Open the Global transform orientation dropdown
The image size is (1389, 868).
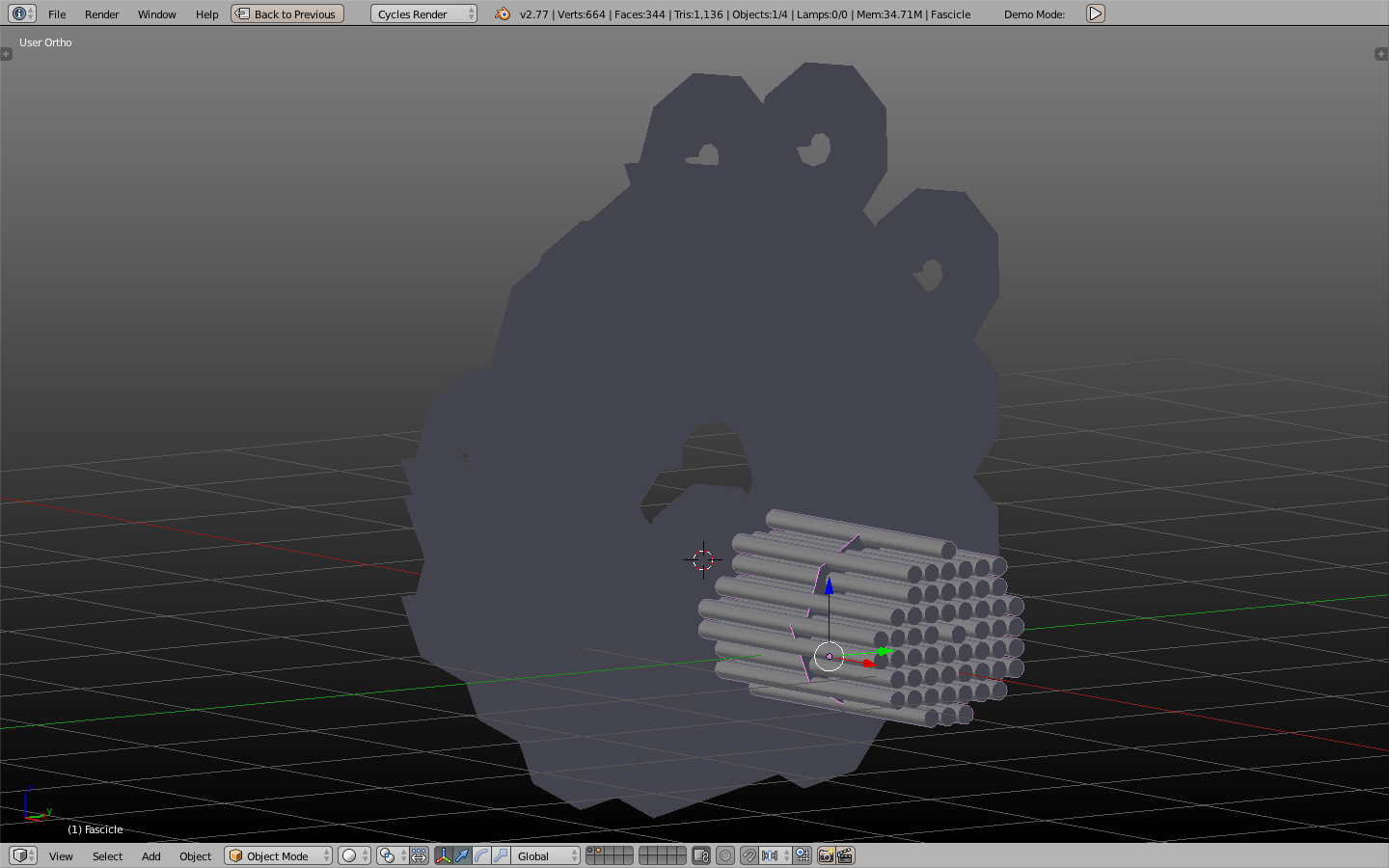coord(546,855)
